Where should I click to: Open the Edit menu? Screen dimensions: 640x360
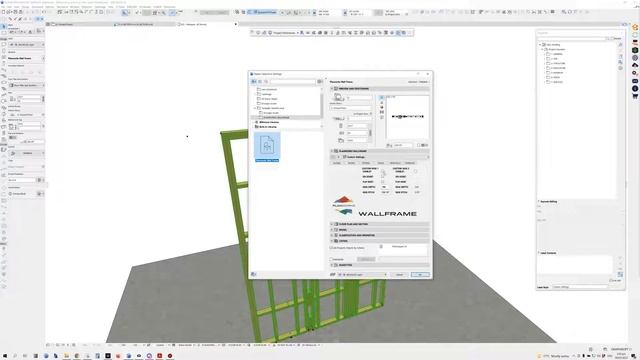10,7
